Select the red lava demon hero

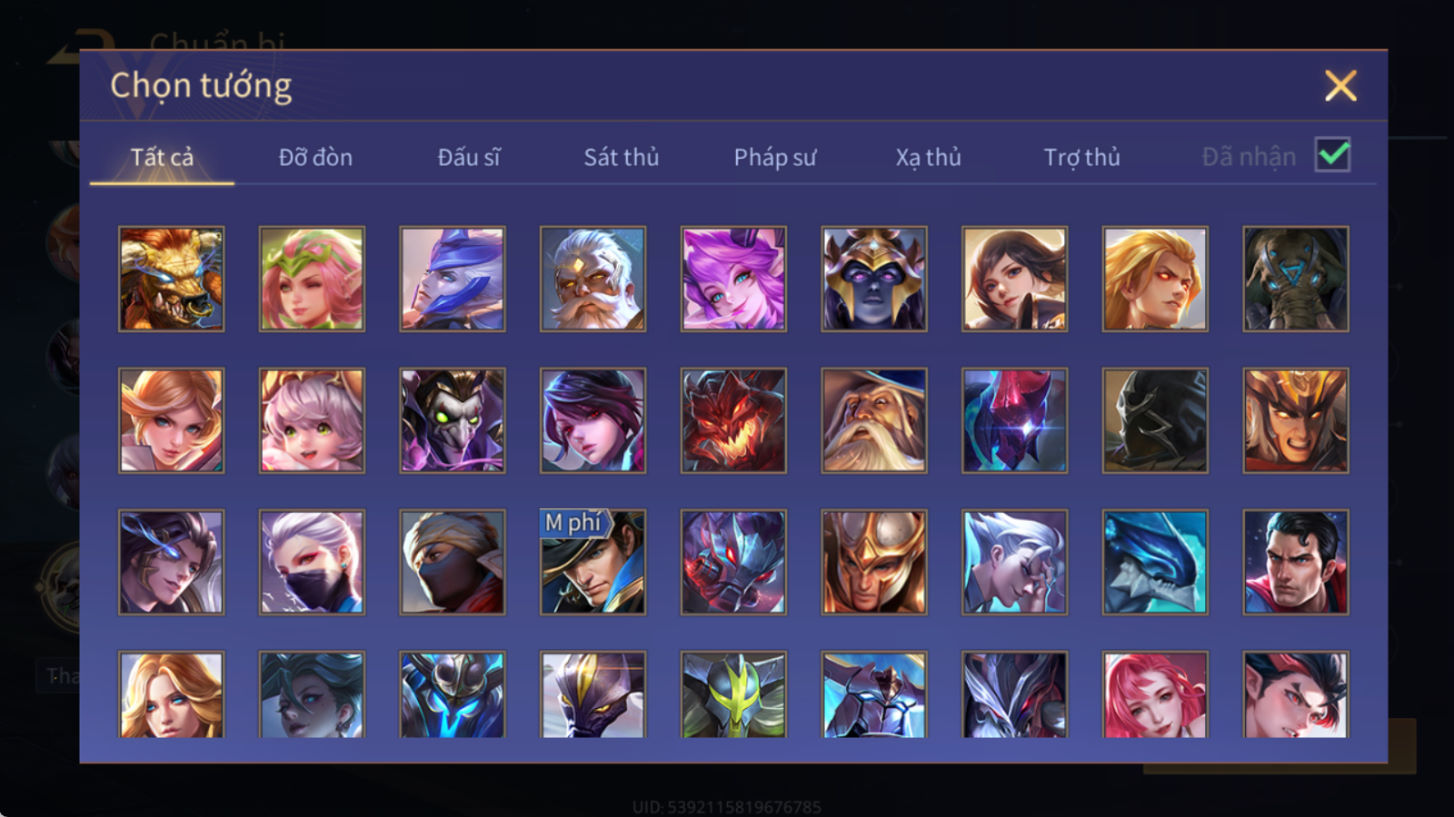[733, 420]
